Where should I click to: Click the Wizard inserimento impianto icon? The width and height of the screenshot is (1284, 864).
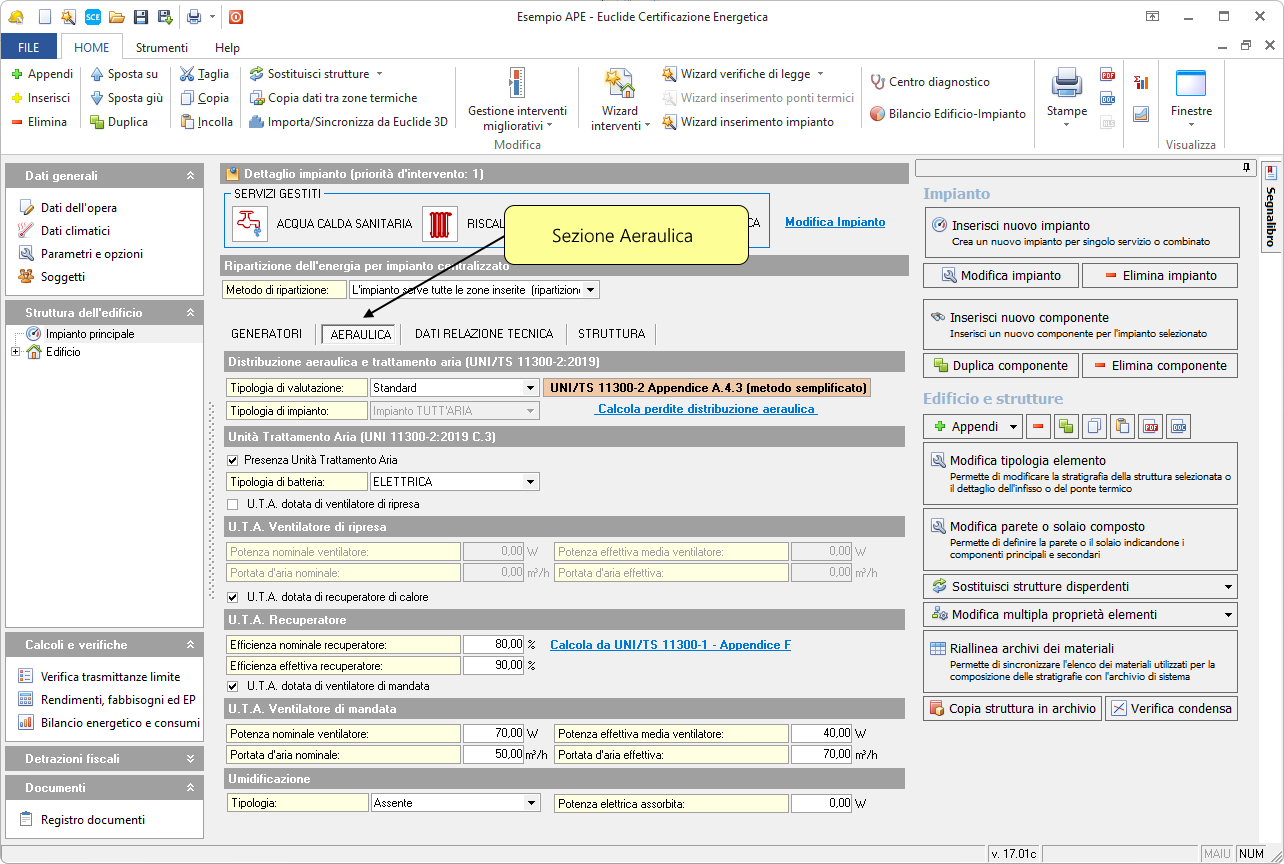[669, 122]
